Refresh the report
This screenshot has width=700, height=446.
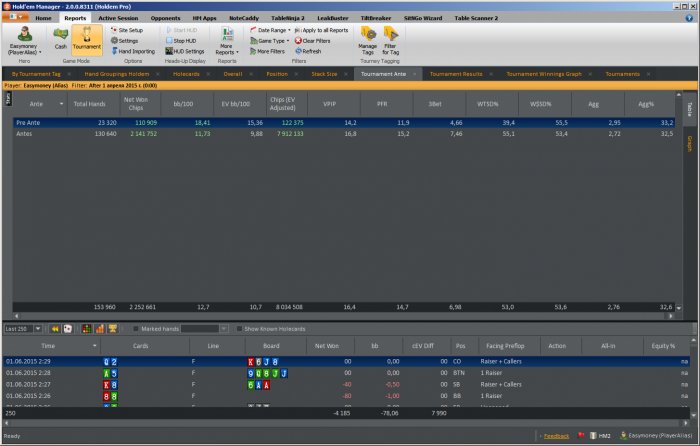pyautogui.click(x=308, y=51)
